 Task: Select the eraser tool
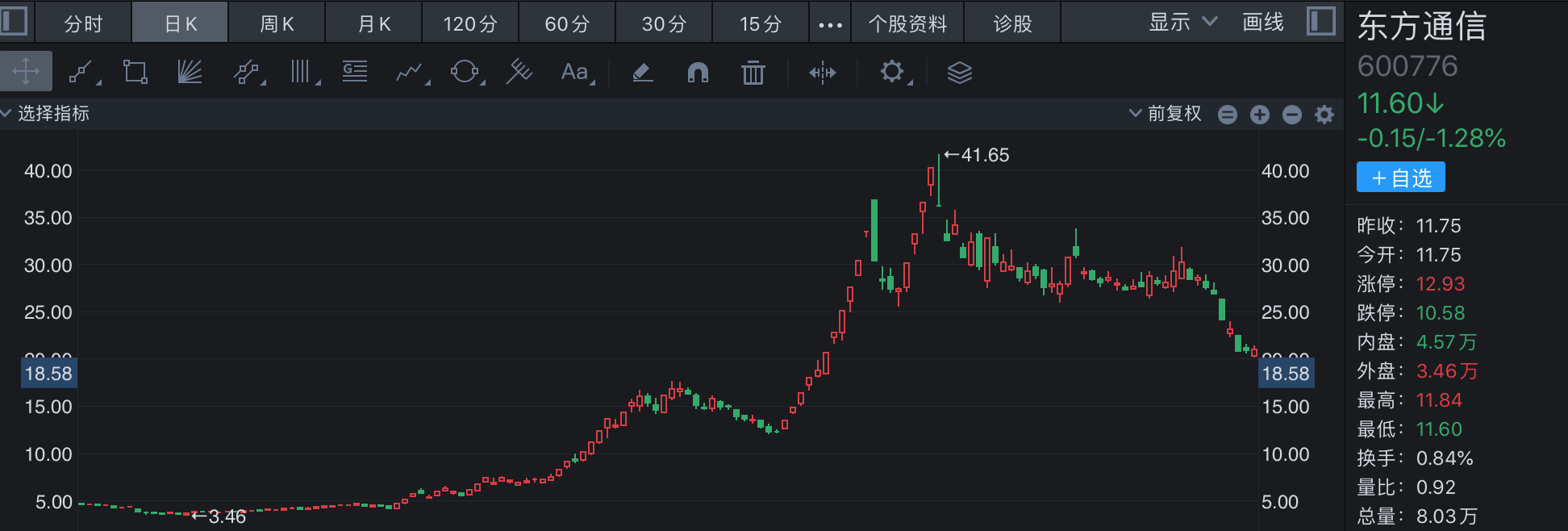[x=642, y=73]
